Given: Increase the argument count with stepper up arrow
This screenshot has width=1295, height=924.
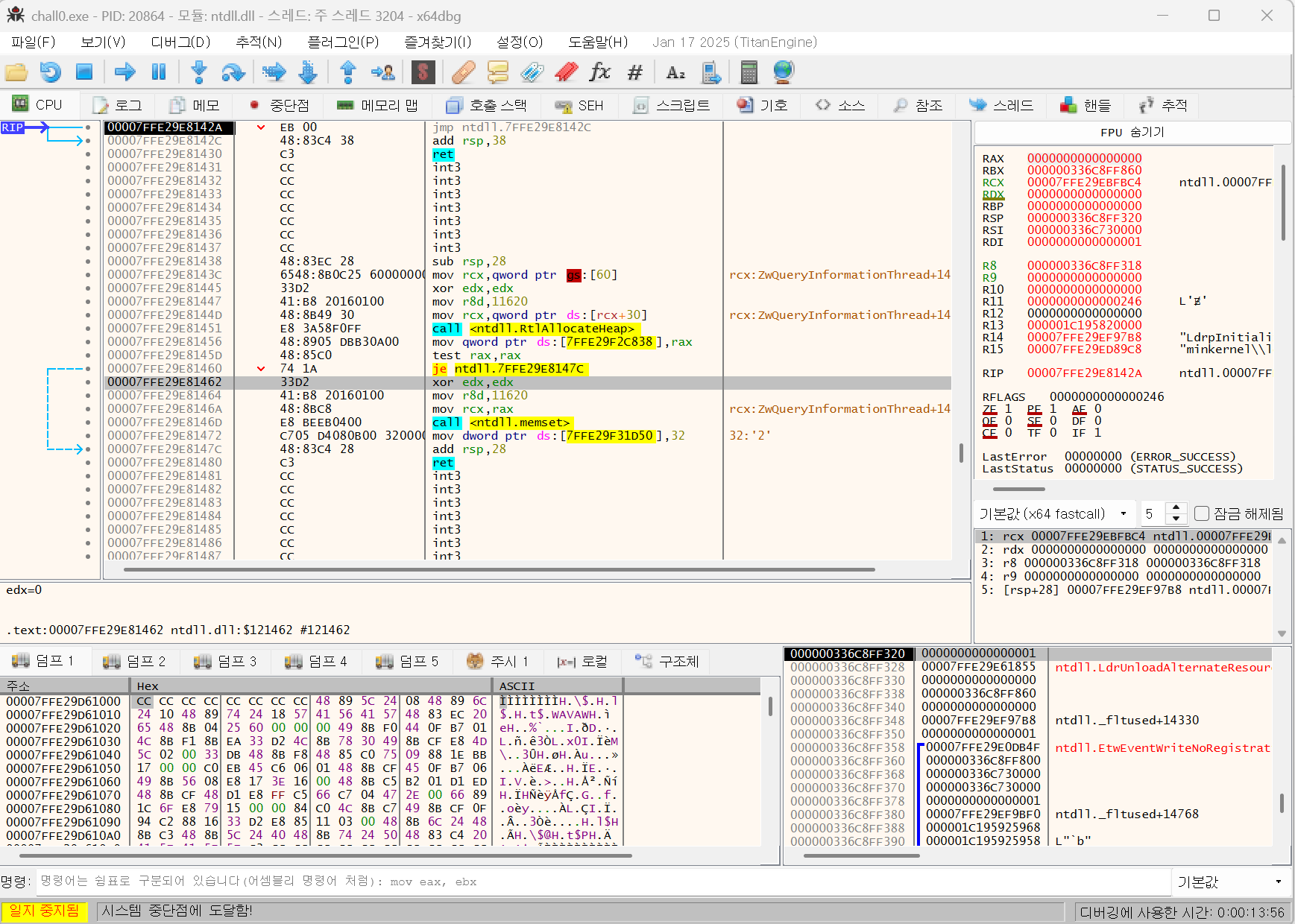Looking at the screenshot, I should pyautogui.click(x=1176, y=508).
